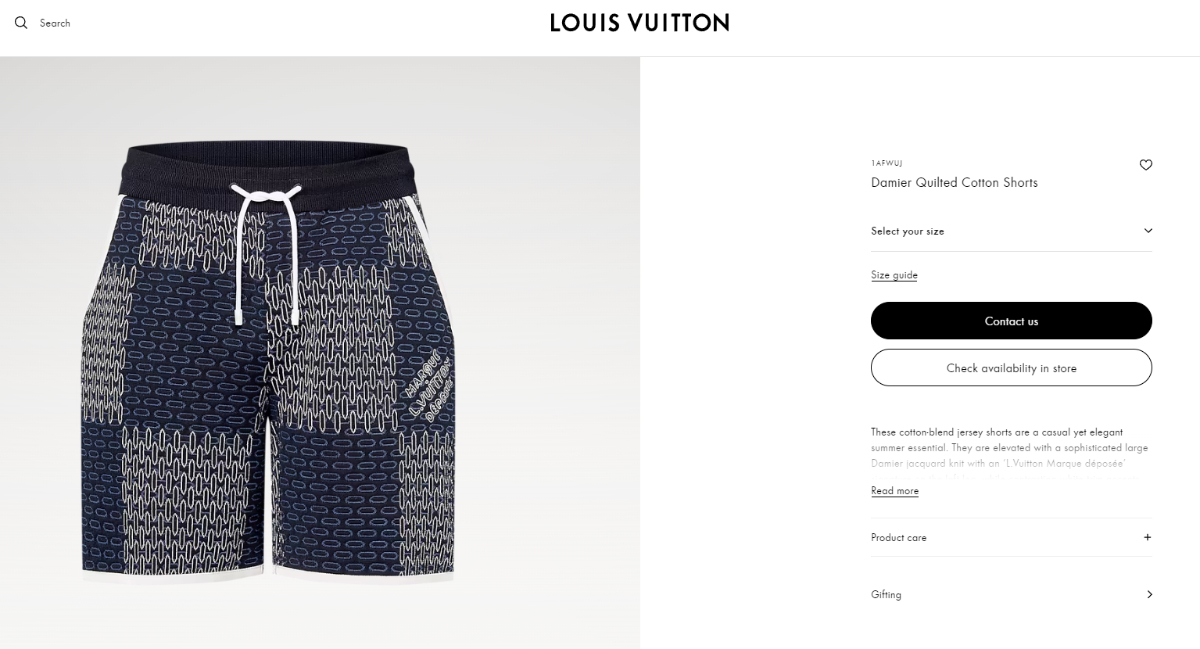1200x649 pixels.
Task: Add shorts to wishlist with heart icon
Action: [1146, 165]
